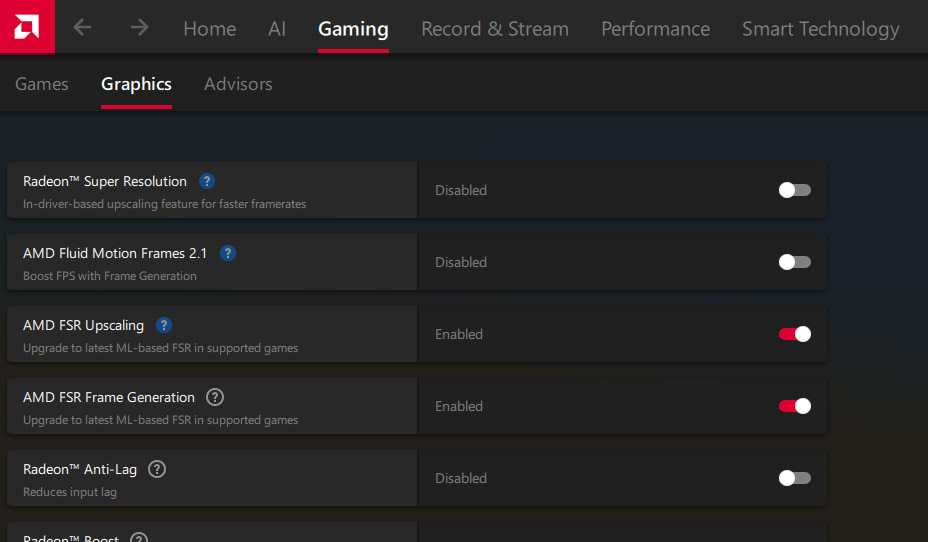Switch to the Home tab
Viewport: 928px width, 542px height.
210,29
